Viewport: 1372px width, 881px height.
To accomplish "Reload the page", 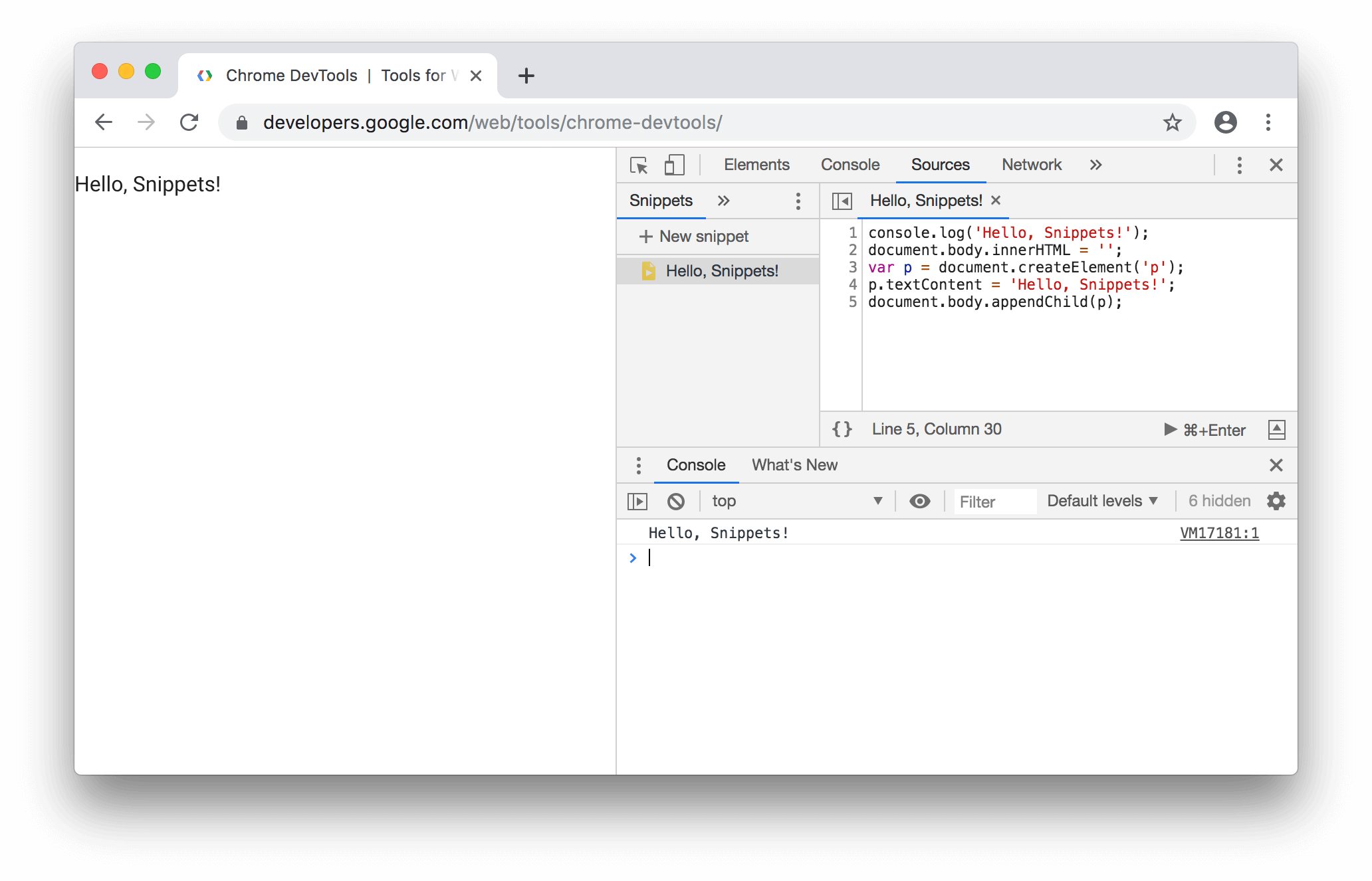I will click(189, 122).
